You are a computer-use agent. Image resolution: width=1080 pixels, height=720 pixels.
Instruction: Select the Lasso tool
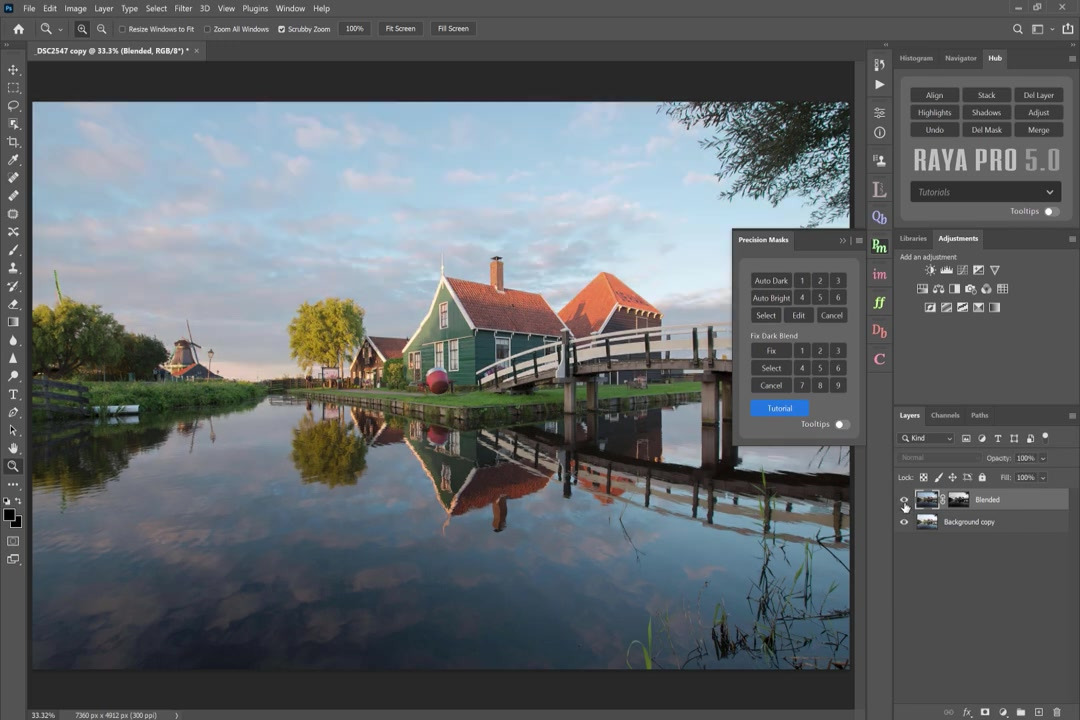13,106
